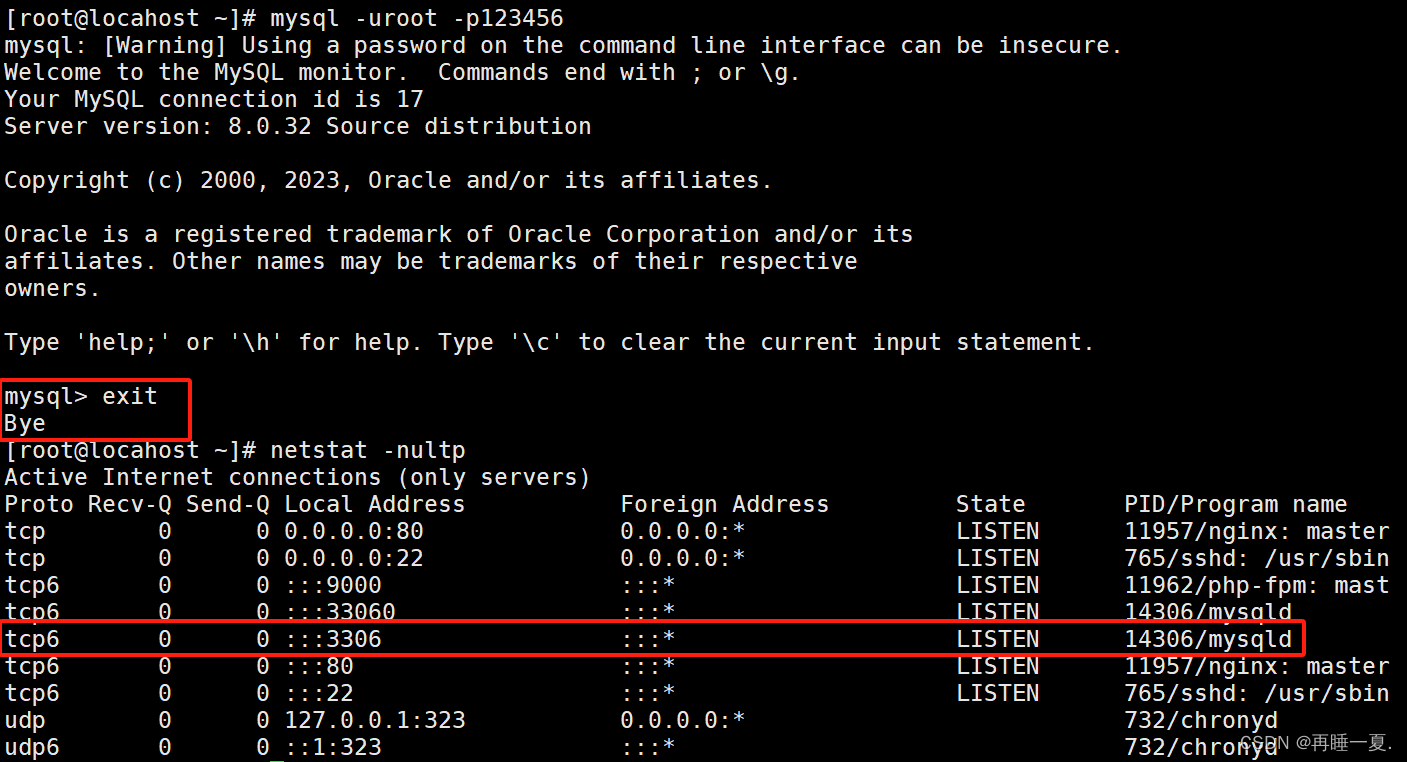Click the Foreign Address column header

pos(724,503)
